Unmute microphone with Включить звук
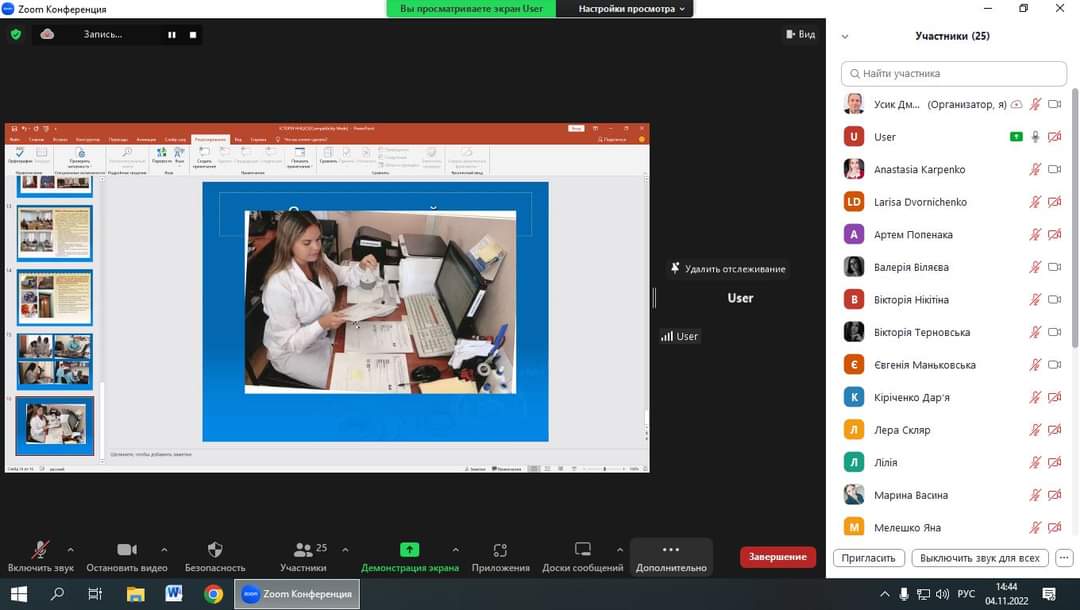 point(40,550)
